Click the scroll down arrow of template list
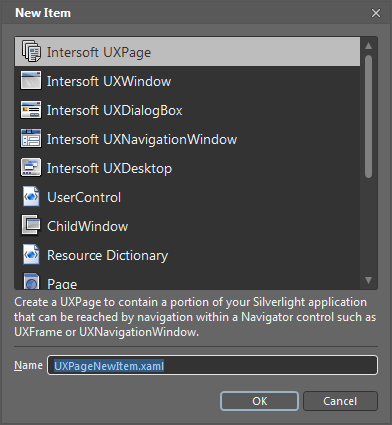The image size is (392, 425). click(368, 280)
